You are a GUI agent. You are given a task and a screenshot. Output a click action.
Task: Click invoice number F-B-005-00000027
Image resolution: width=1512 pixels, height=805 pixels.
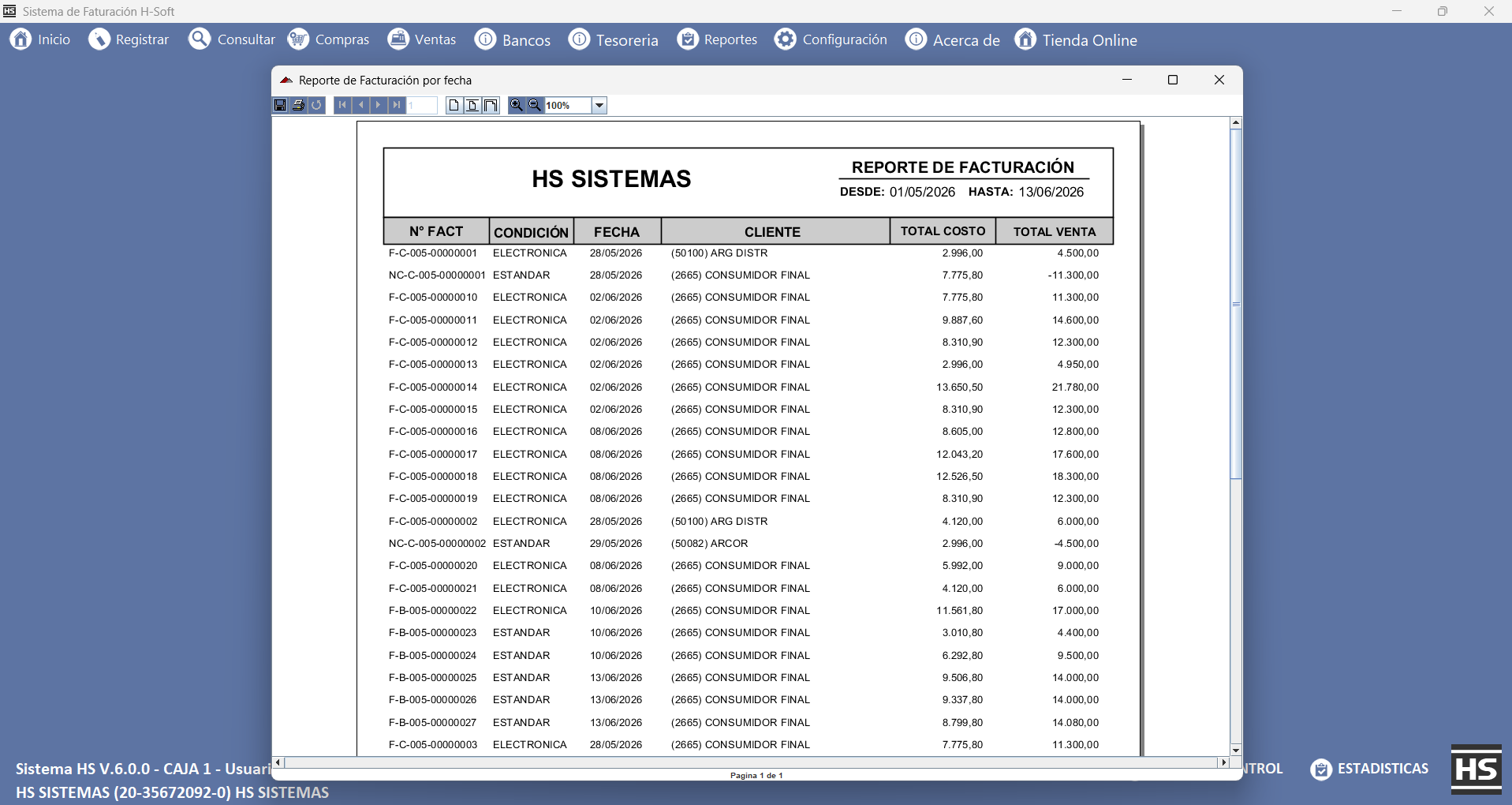(x=432, y=723)
